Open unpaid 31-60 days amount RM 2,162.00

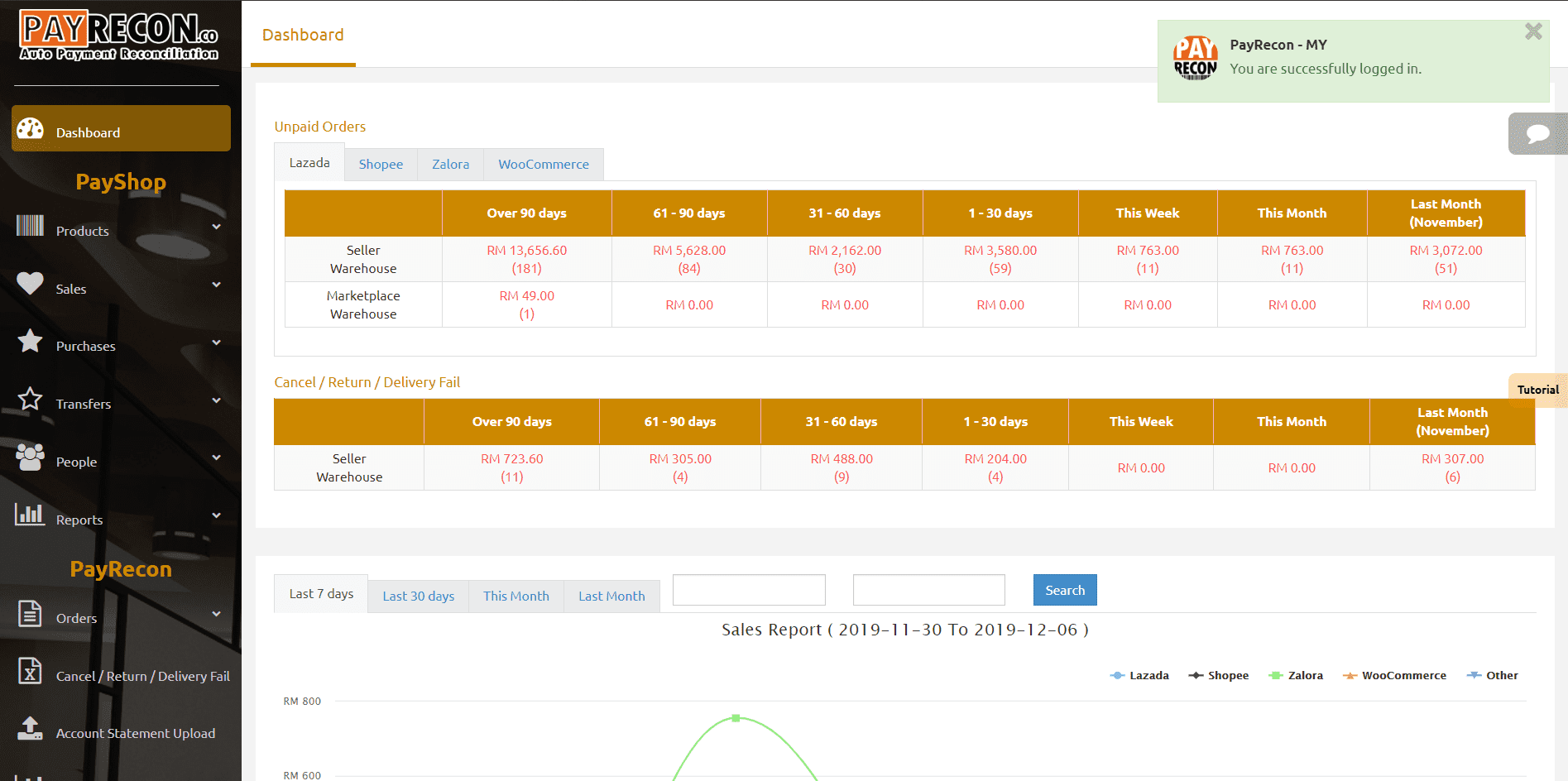point(844,259)
